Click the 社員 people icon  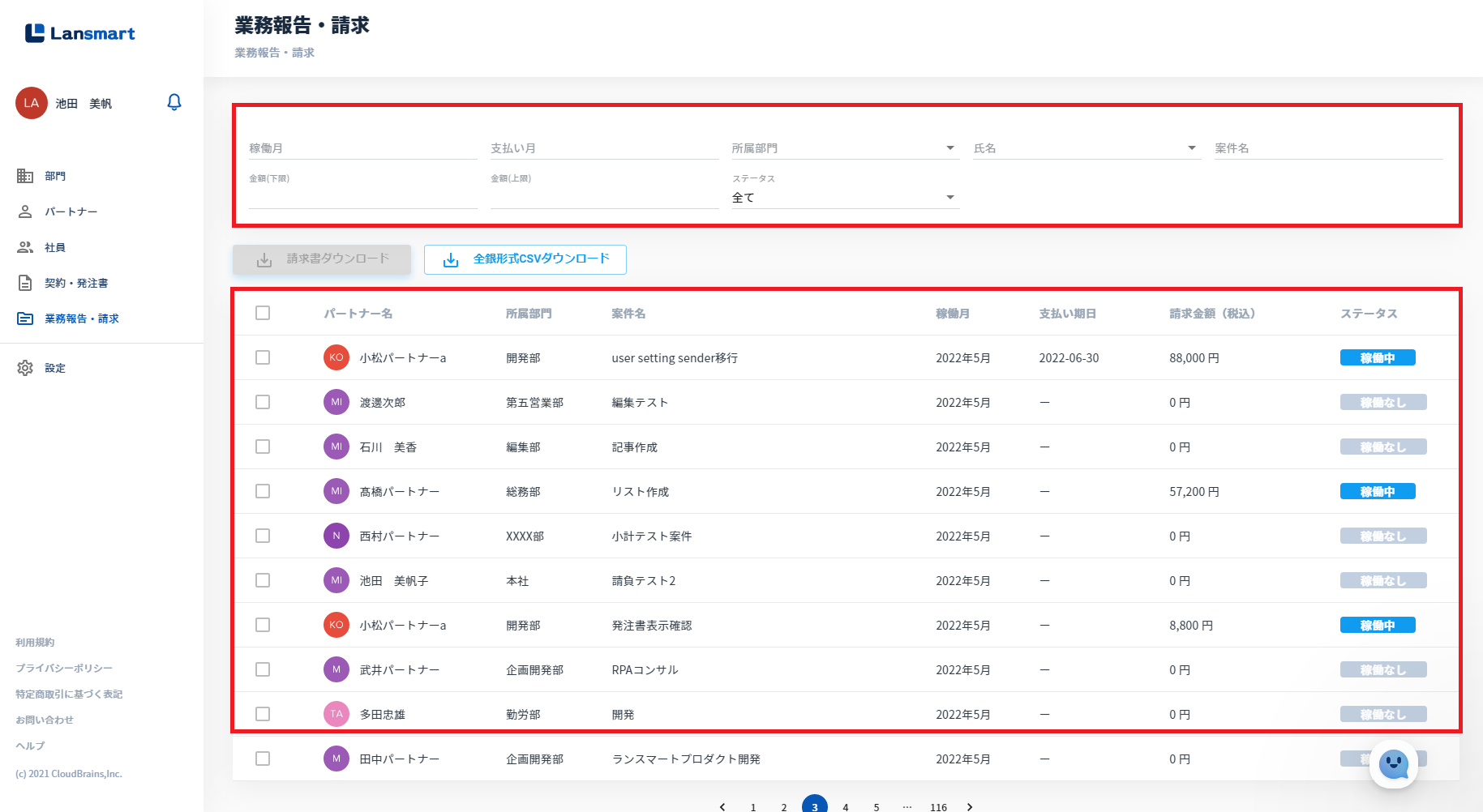(25, 247)
